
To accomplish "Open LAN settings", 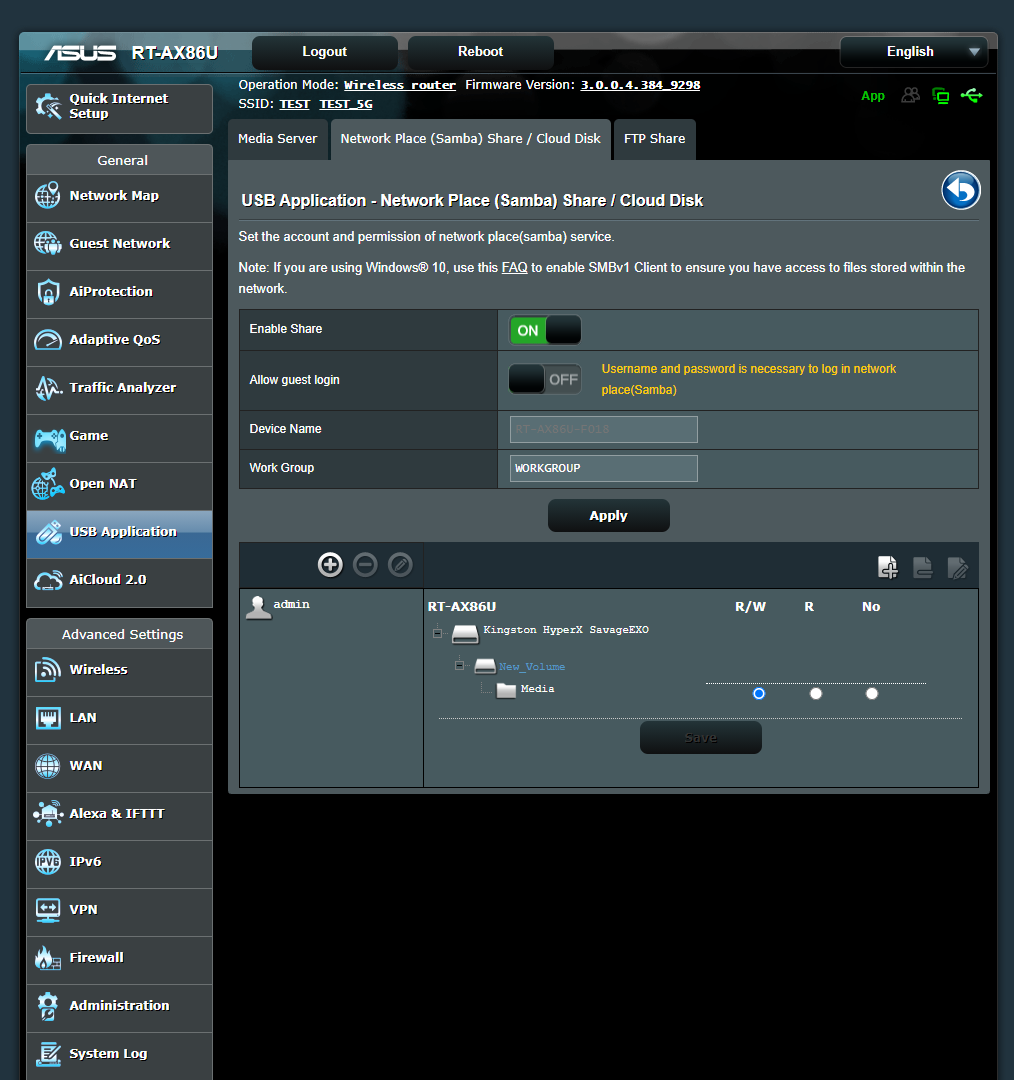I will coord(119,720).
